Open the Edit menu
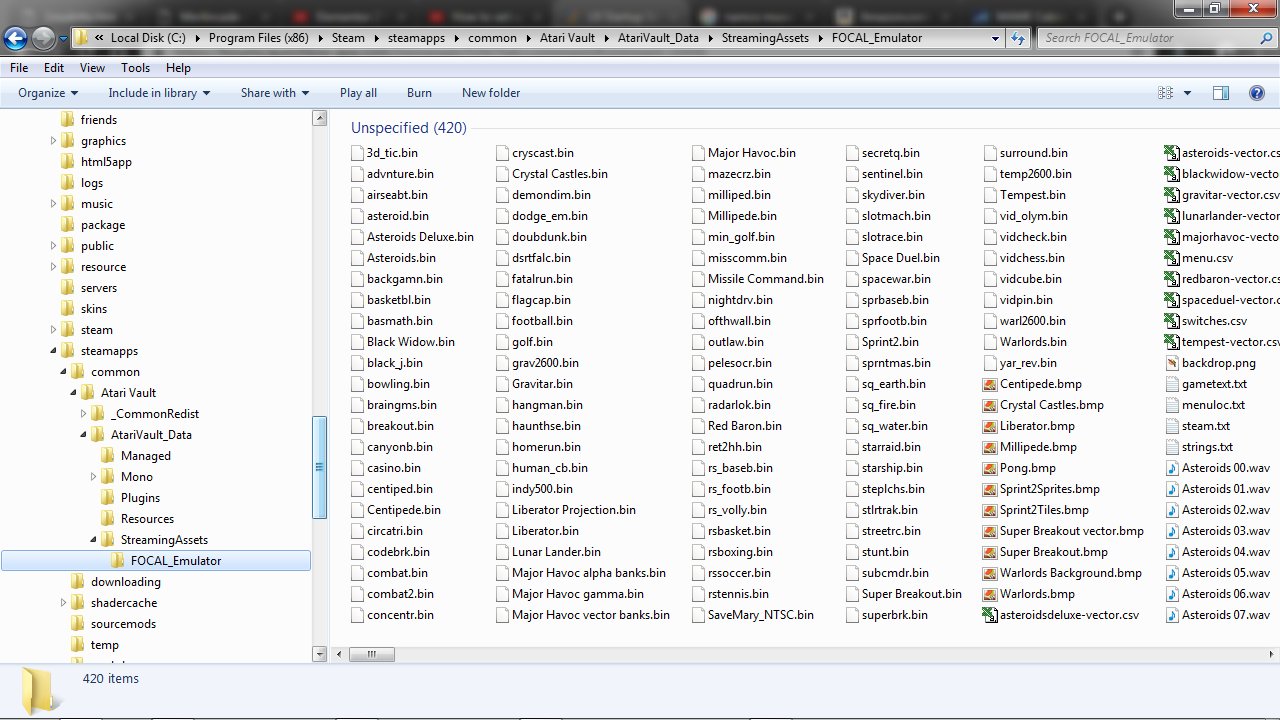The width and height of the screenshot is (1280, 720). [54, 68]
